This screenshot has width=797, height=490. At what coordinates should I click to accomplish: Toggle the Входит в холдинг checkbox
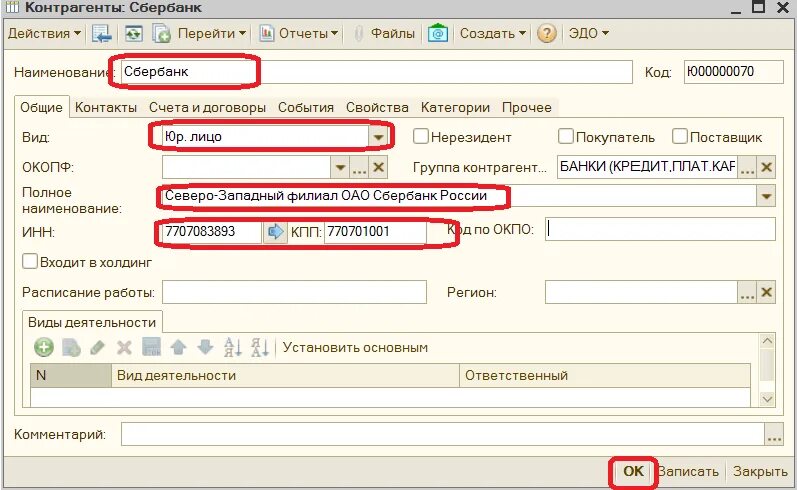tap(30, 261)
